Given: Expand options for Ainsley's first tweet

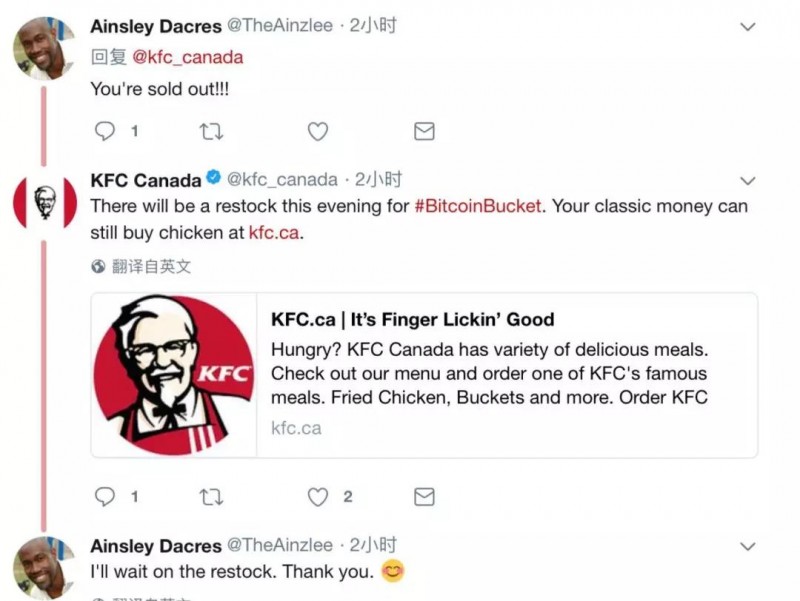Looking at the screenshot, I should pos(747,27).
